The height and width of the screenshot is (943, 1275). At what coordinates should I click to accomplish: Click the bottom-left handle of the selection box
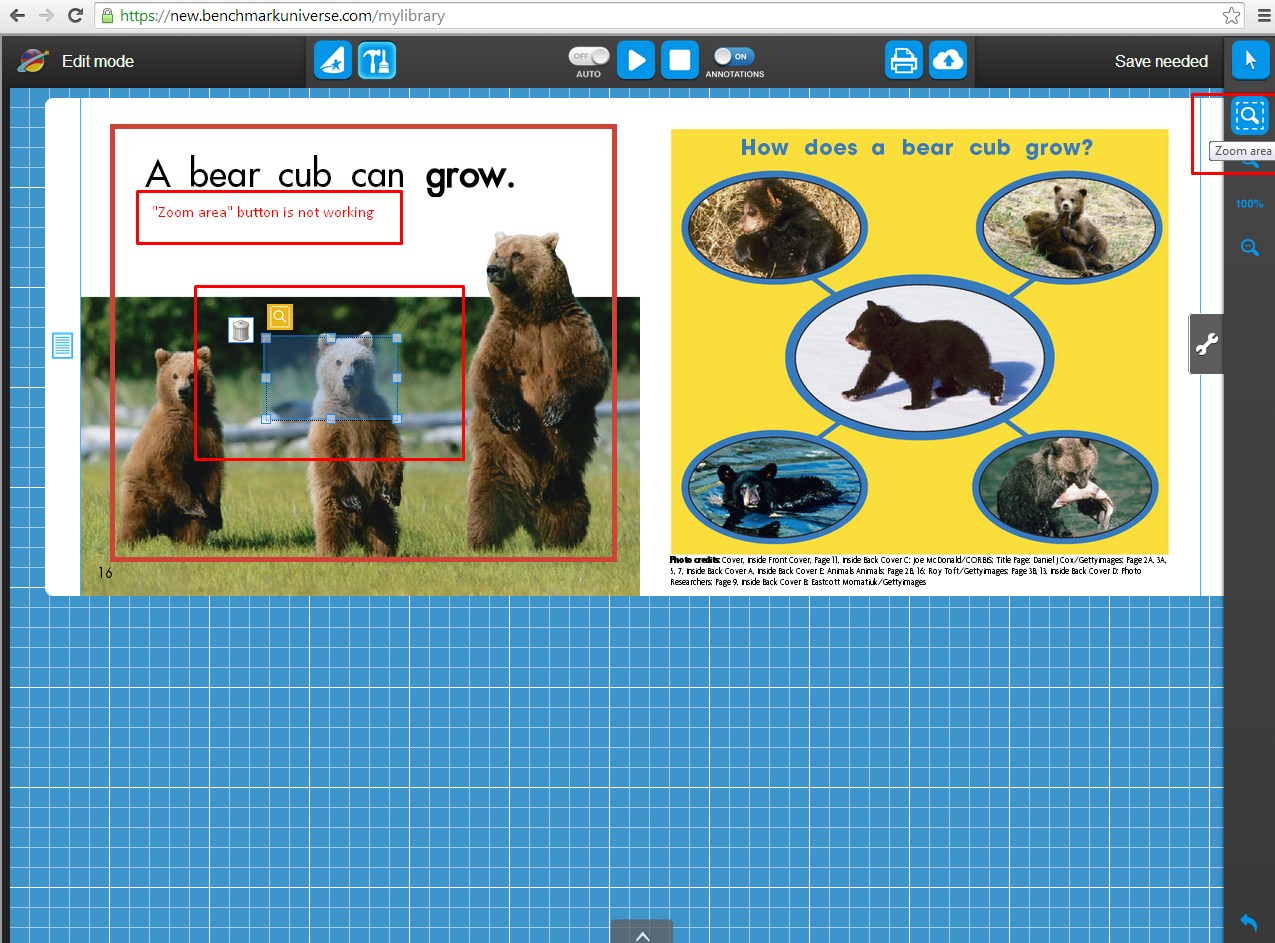coord(266,419)
